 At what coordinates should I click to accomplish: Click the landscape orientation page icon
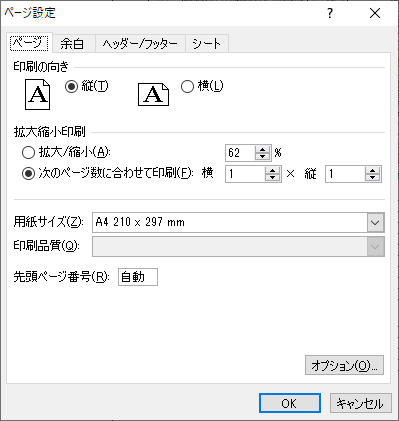point(153,95)
